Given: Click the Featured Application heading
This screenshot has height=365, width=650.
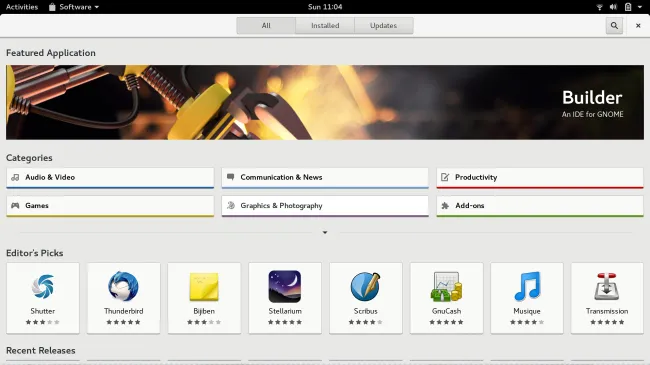Looking at the screenshot, I should click(x=51, y=53).
